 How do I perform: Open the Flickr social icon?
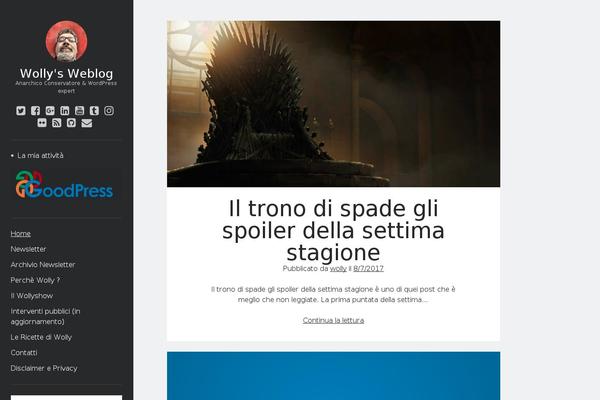pyautogui.click(x=42, y=122)
